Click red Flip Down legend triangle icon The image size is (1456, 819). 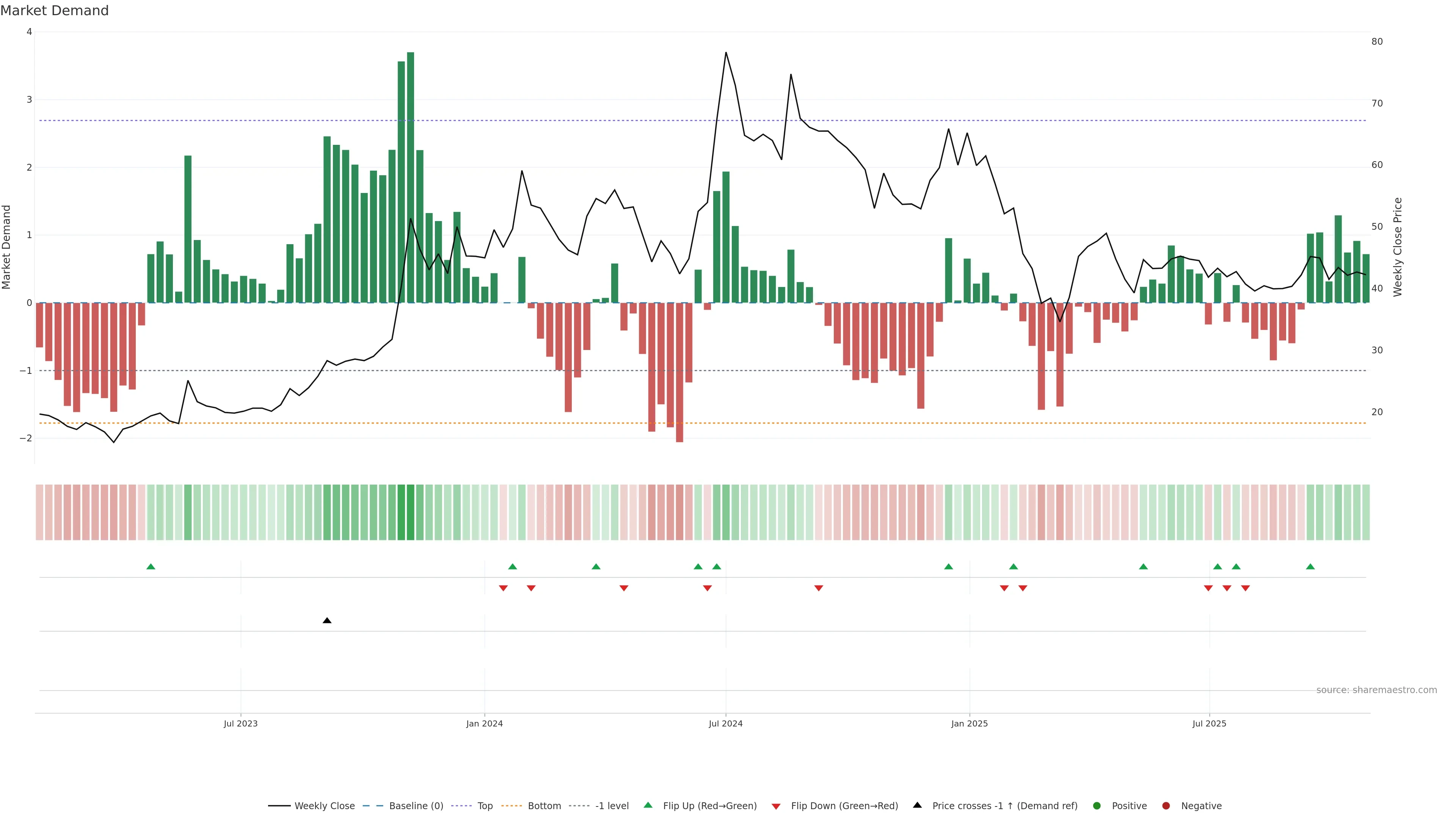tap(776, 806)
